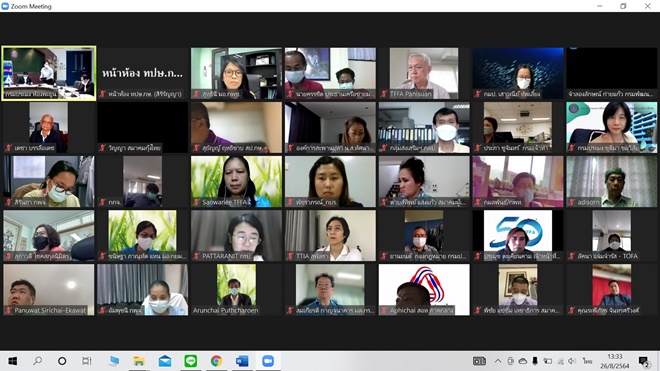
Task: Toggle the system volume speaker icon
Action: [572, 361]
